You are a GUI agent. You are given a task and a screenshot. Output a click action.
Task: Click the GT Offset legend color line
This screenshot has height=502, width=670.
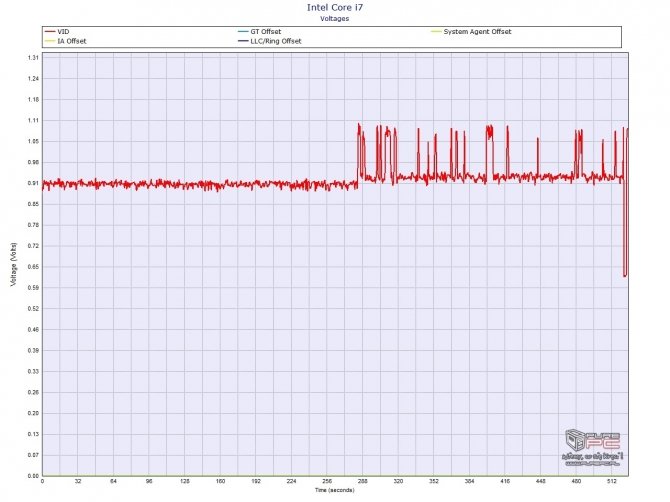coord(243,32)
